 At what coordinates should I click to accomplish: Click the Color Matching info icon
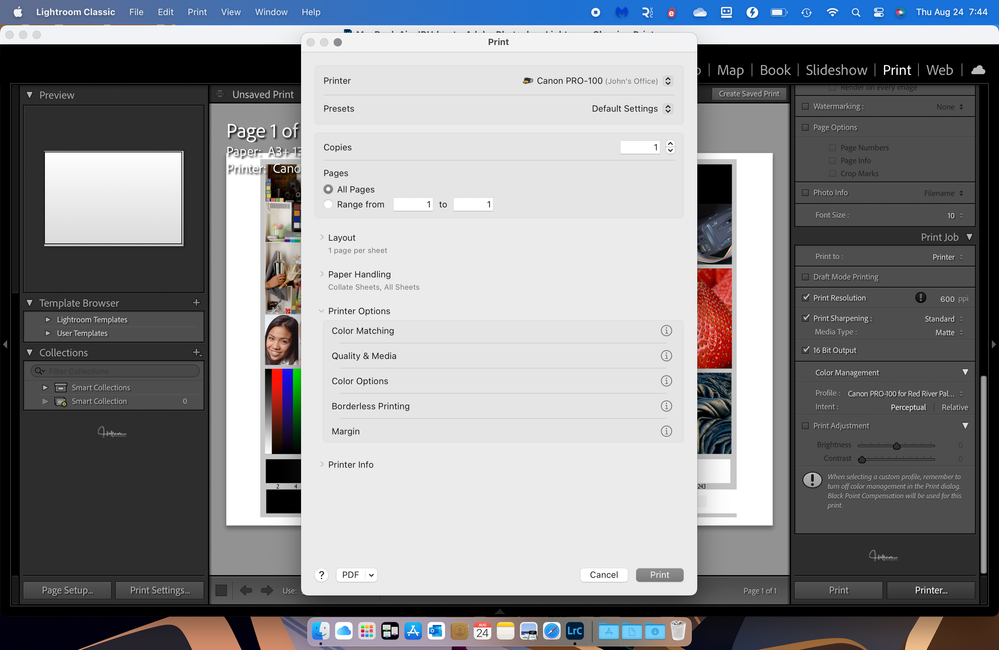click(666, 331)
